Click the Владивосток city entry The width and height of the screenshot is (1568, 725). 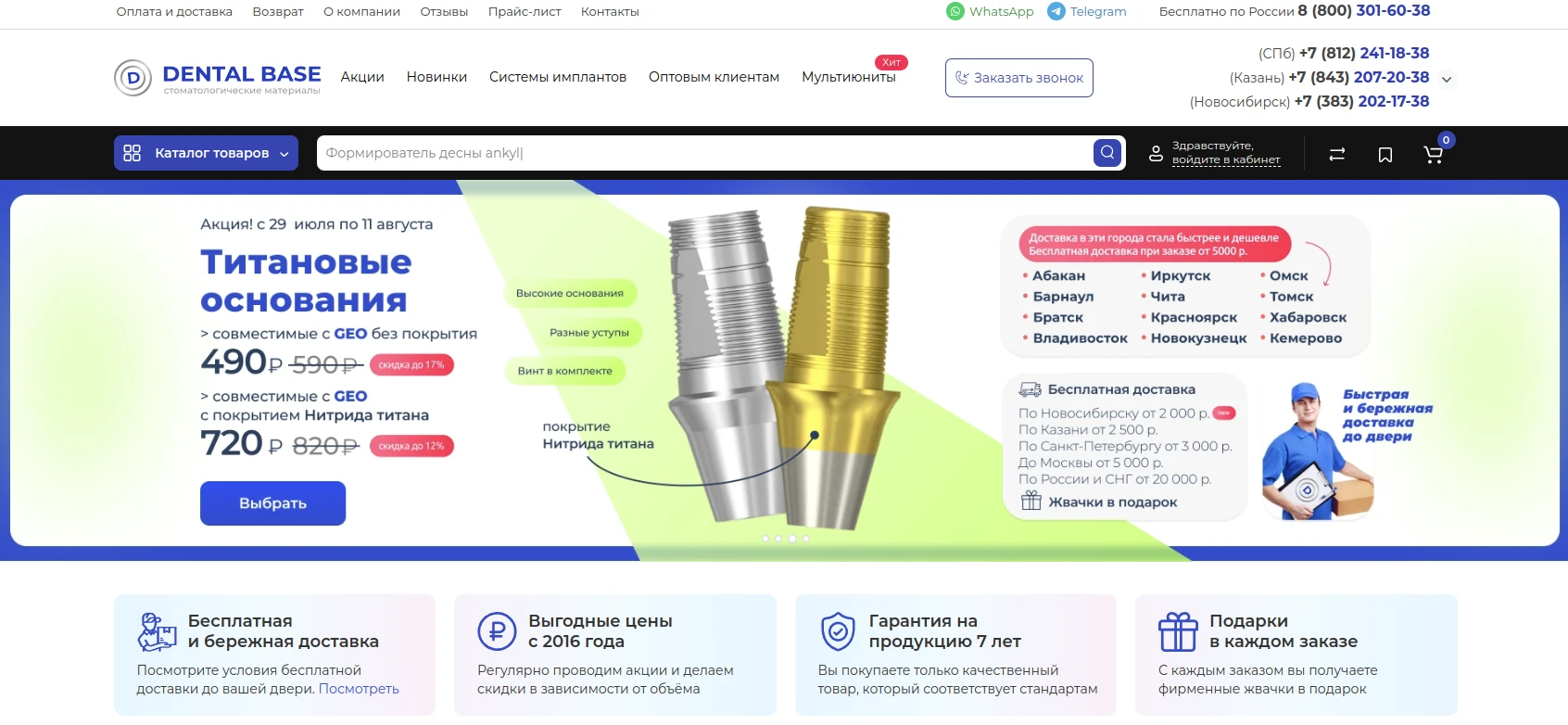click(1080, 338)
